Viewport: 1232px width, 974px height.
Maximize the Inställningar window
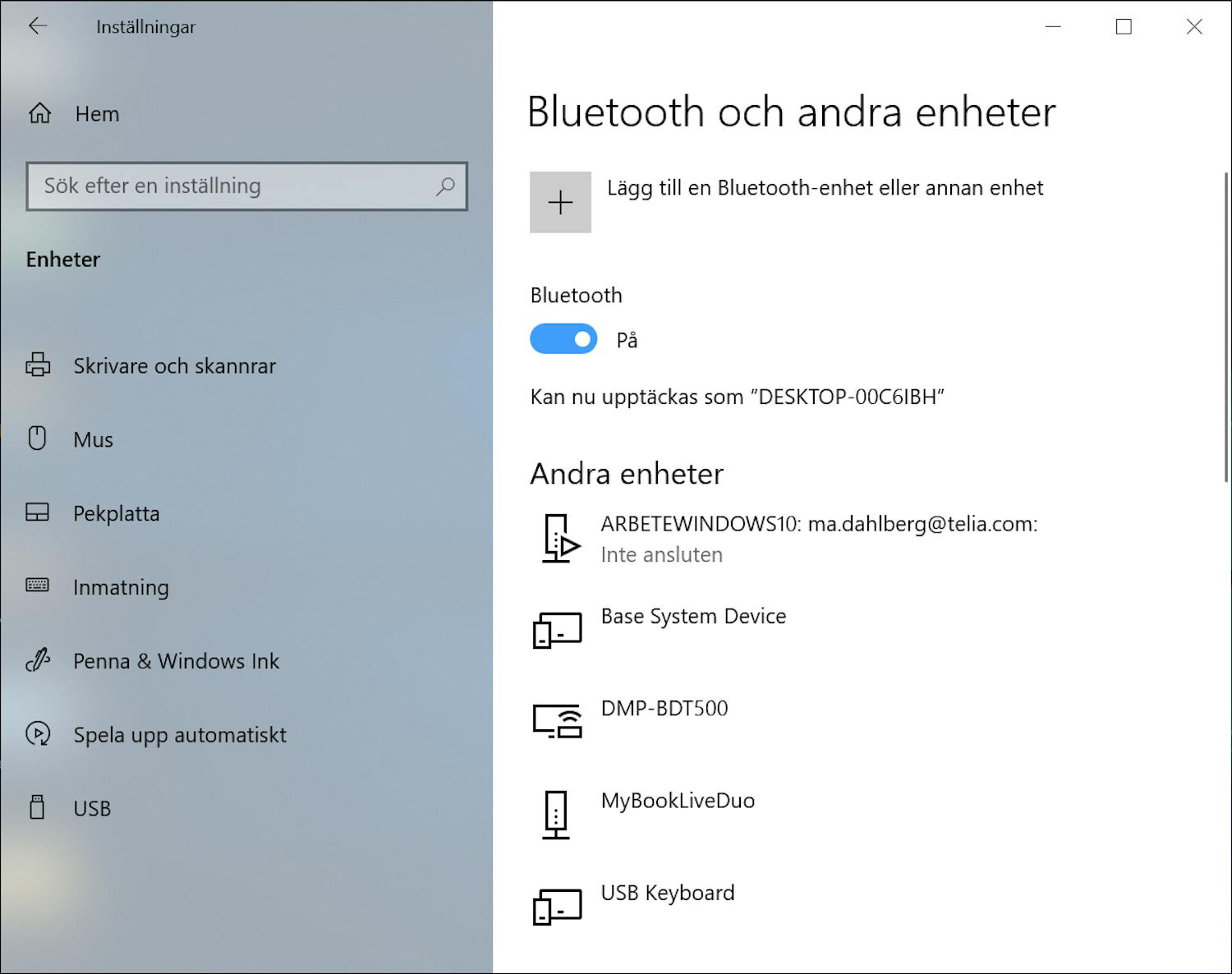point(1123,26)
